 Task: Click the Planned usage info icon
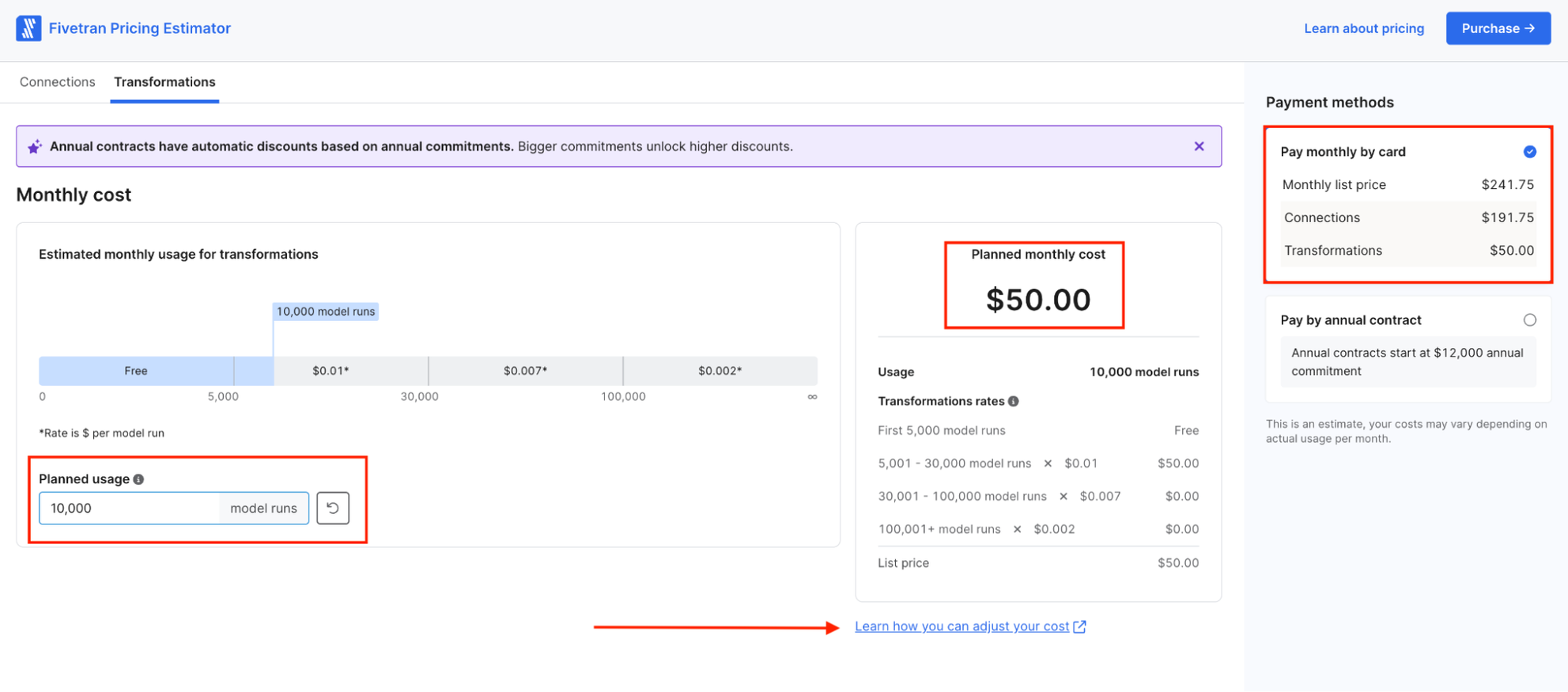coord(139,479)
